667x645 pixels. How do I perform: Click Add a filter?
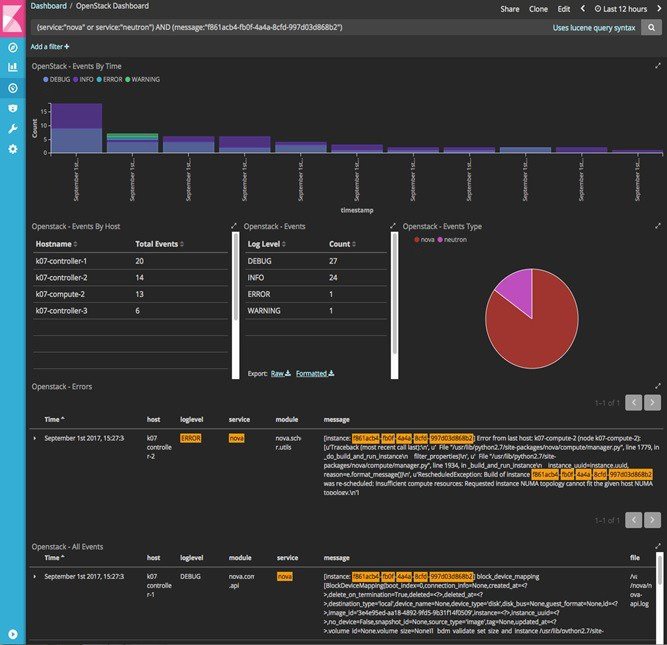[x=50, y=46]
